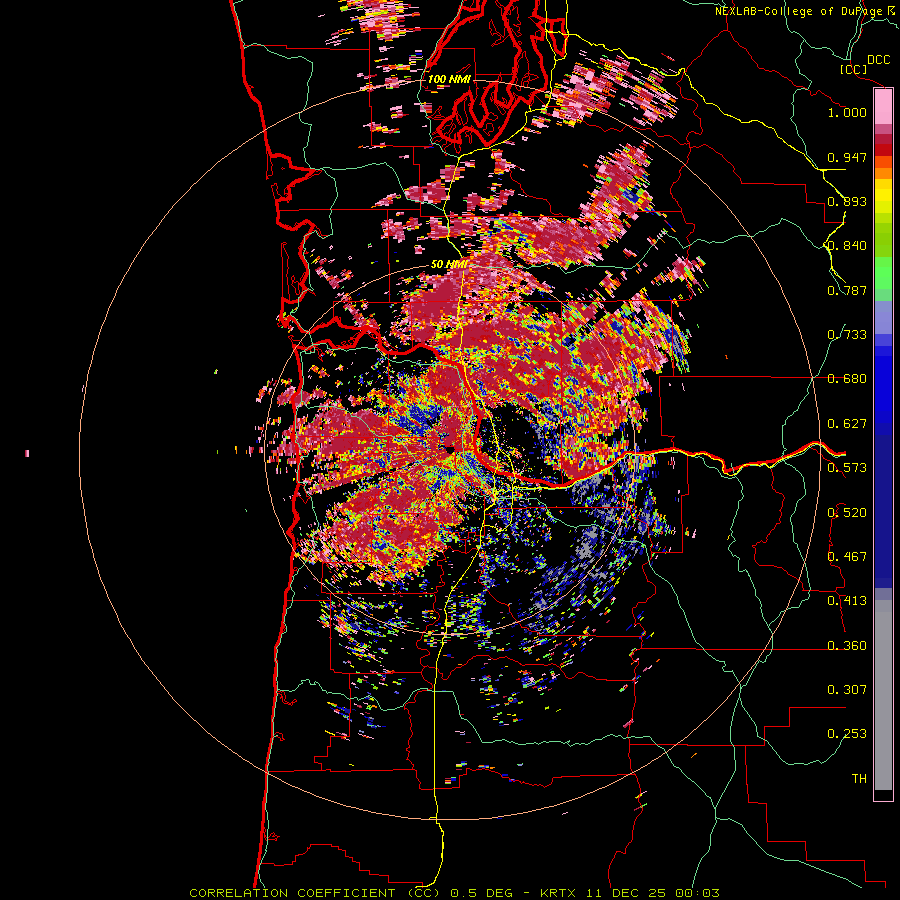Select the 0.253 value on color scale
Screen dimensions: 900x900
(847, 734)
